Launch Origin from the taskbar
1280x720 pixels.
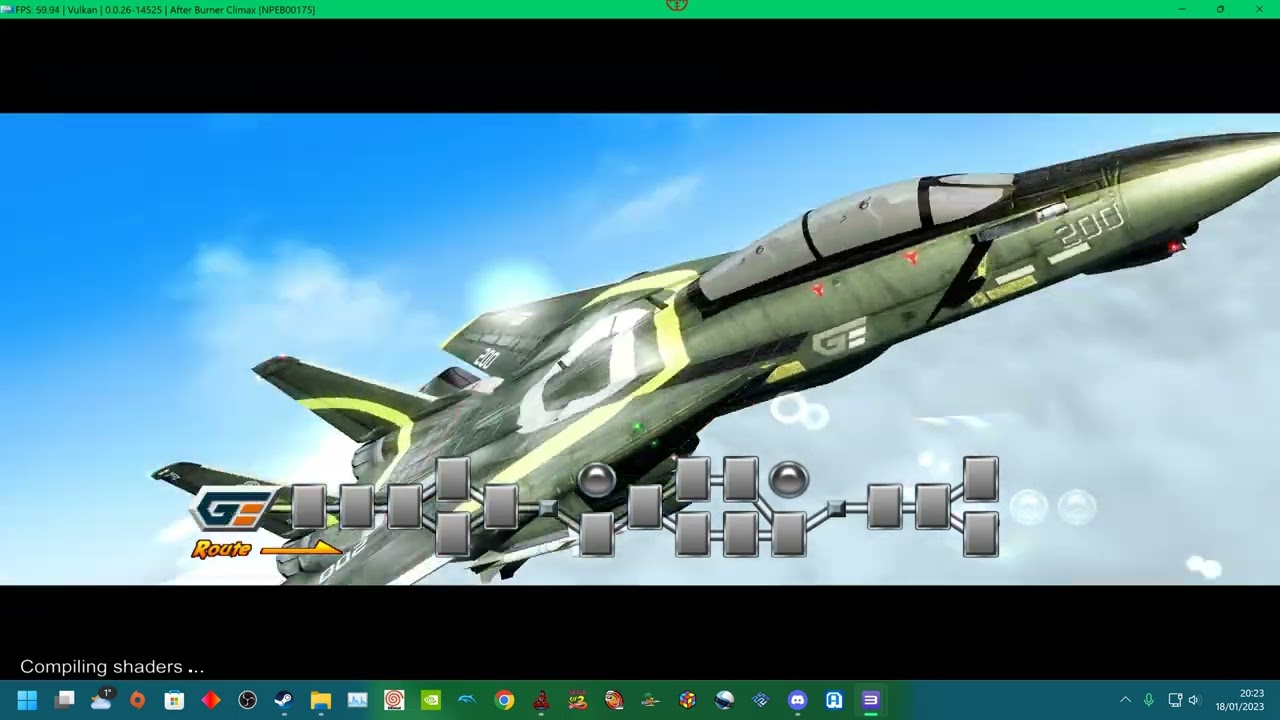click(x=138, y=700)
